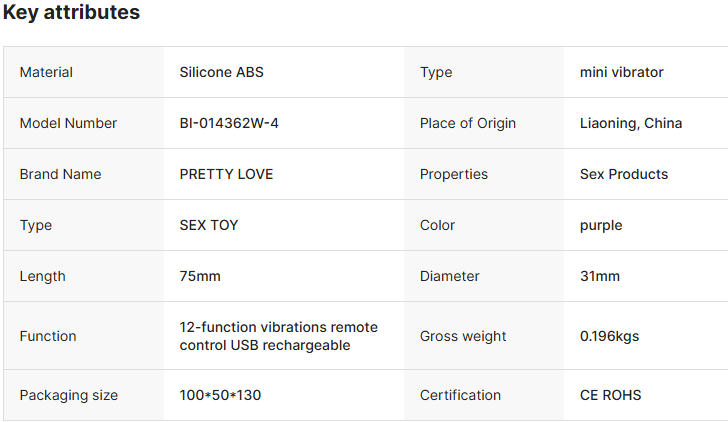Viewport: 728px width, 422px height.
Task: Click the "Brand Name" label cell
Action: click(60, 174)
